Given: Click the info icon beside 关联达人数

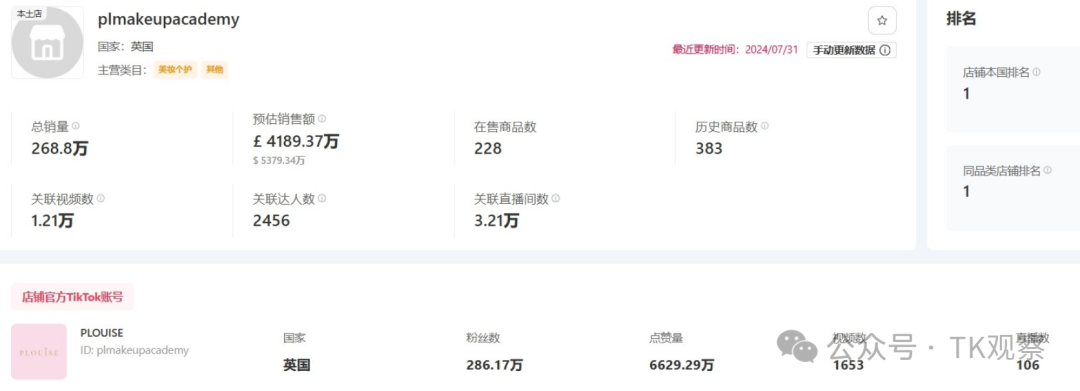Looking at the screenshot, I should click(x=322, y=198).
